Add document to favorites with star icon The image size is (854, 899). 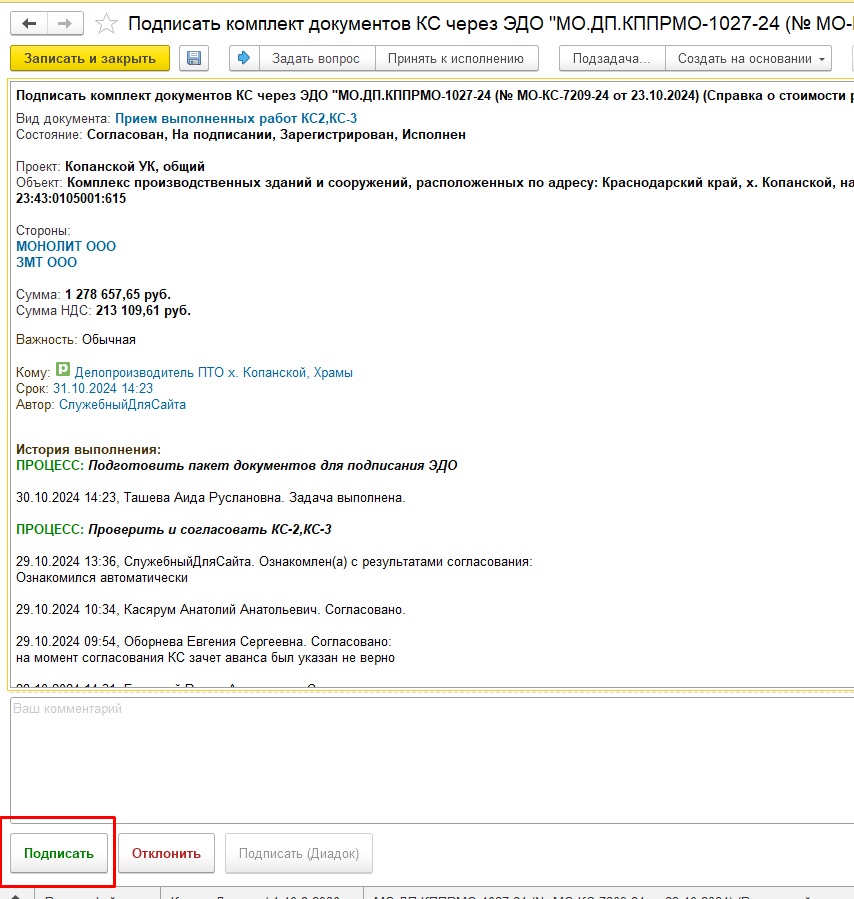pyautogui.click(x=106, y=24)
